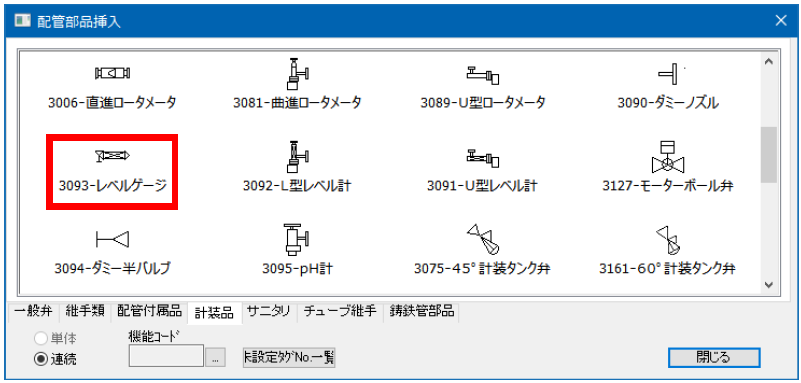Open the チューブ継手 tab
This screenshot has width=801, height=383.
pyautogui.click(x=340, y=311)
